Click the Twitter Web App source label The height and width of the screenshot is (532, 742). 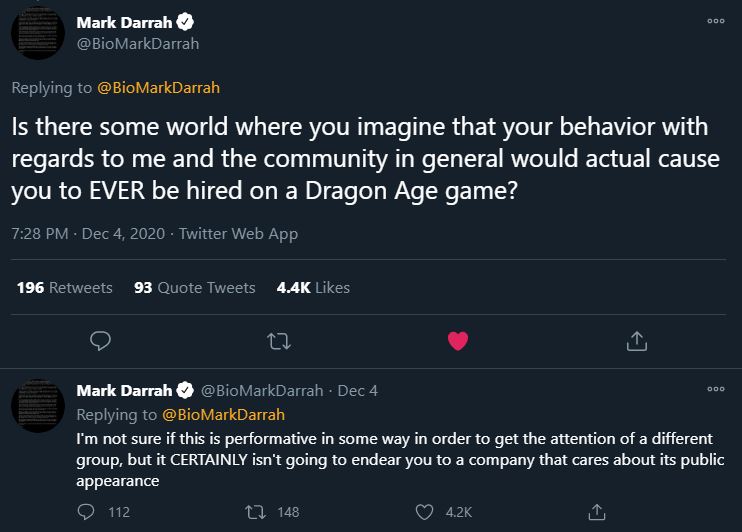click(x=237, y=234)
